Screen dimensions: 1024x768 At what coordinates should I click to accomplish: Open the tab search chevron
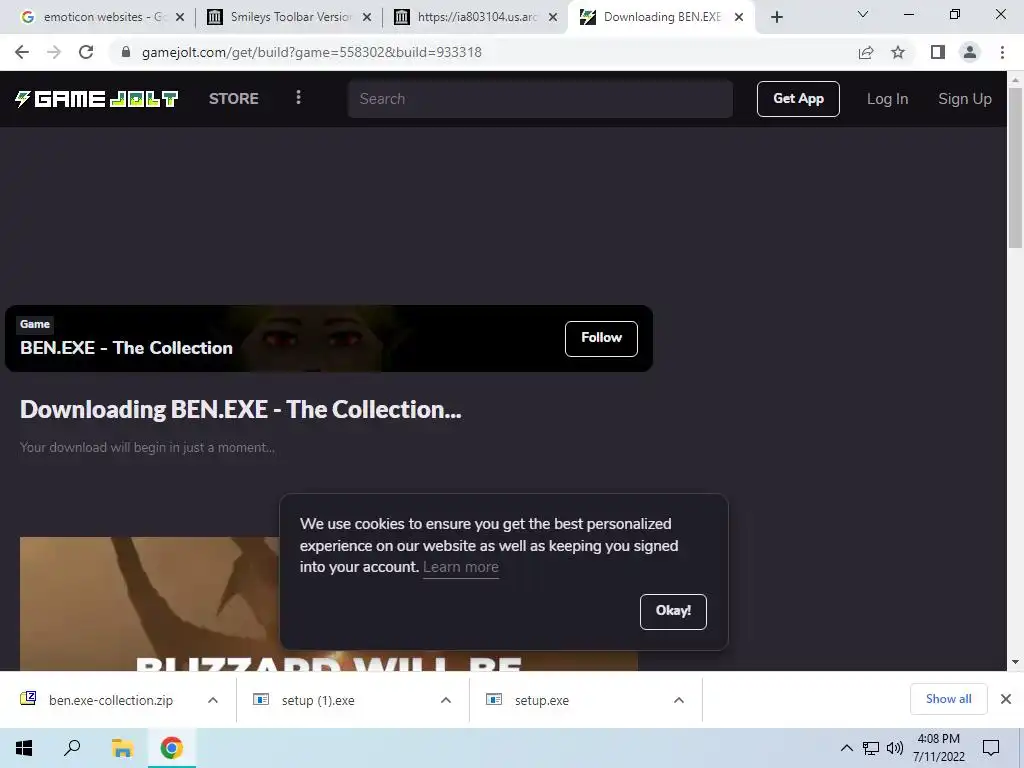tap(863, 14)
